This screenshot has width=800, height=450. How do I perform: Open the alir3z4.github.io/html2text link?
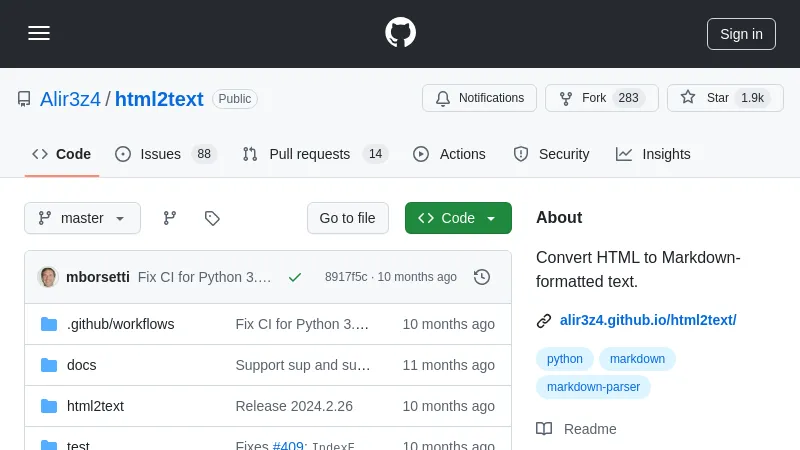click(x=647, y=320)
